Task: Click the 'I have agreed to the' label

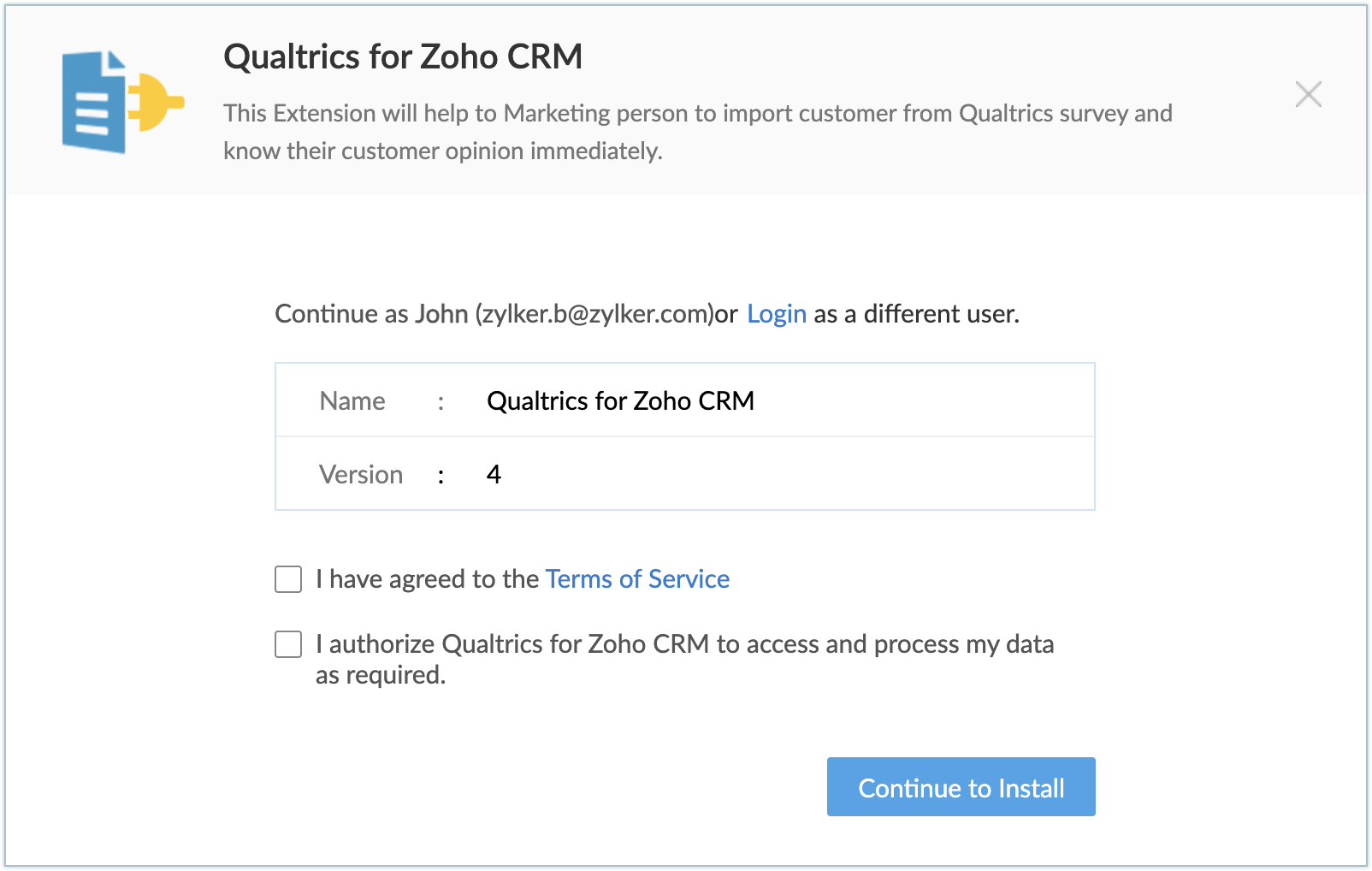Action: point(427,579)
